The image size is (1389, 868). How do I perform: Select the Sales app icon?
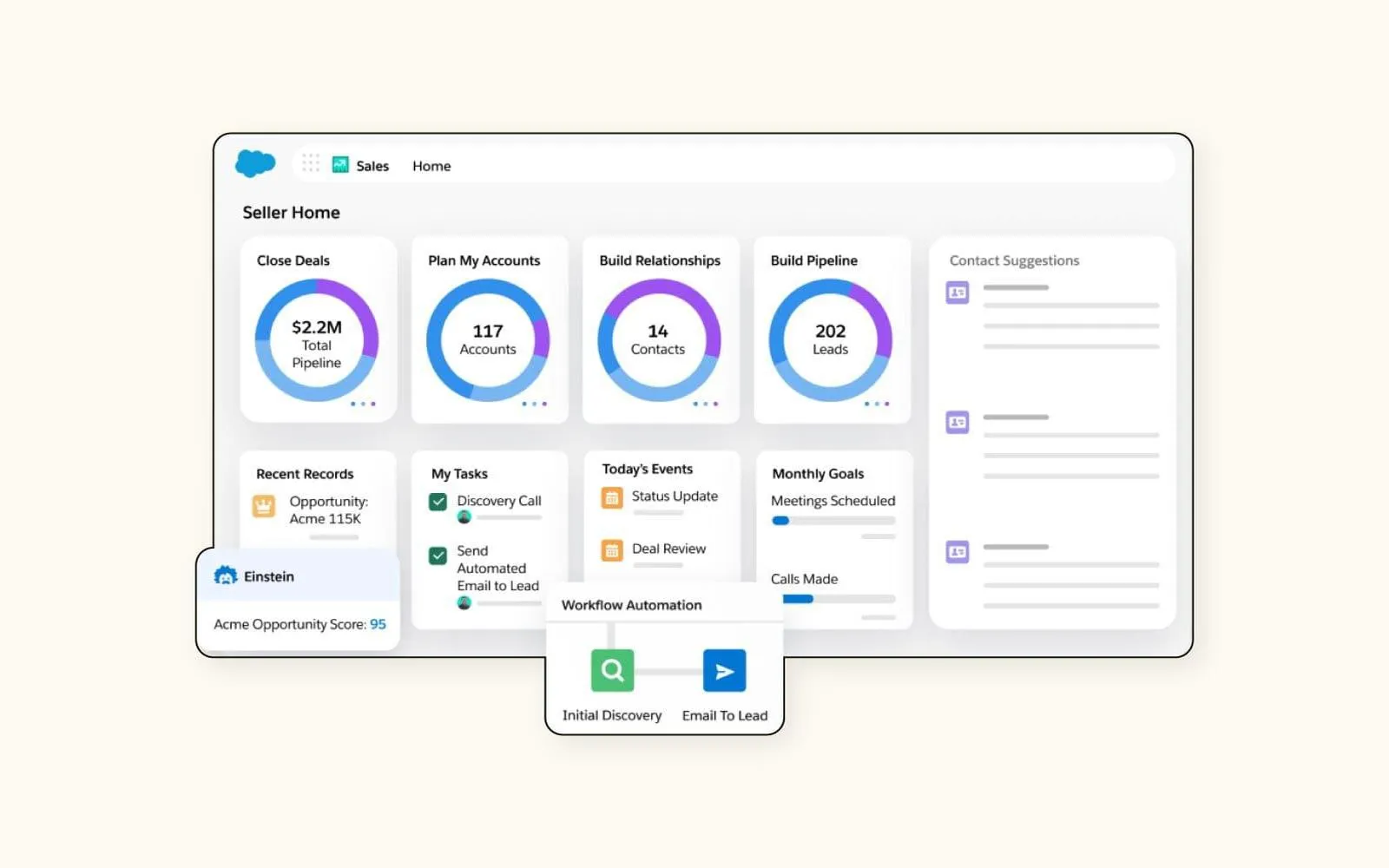click(x=339, y=164)
